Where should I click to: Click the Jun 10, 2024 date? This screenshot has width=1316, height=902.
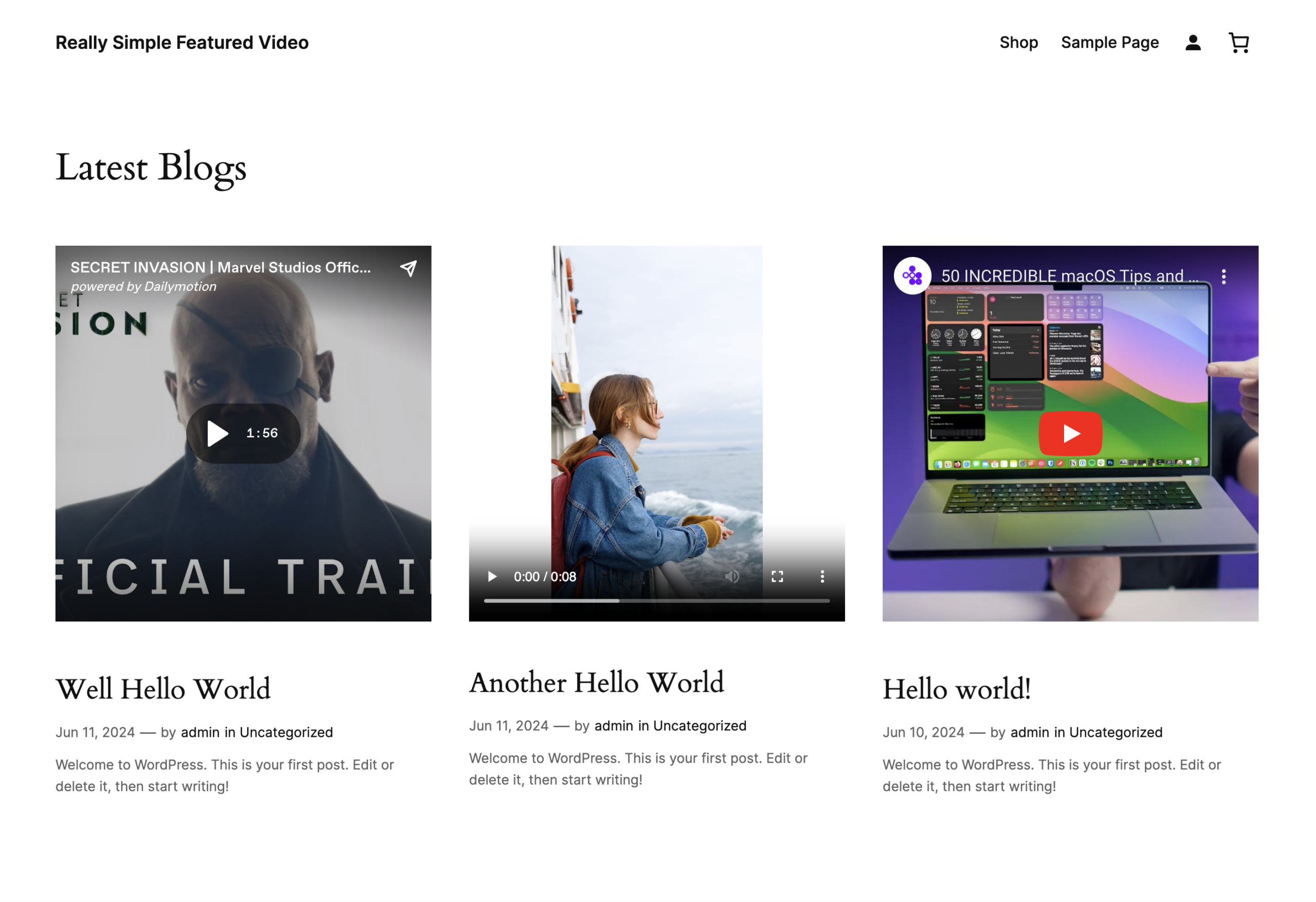point(923,732)
